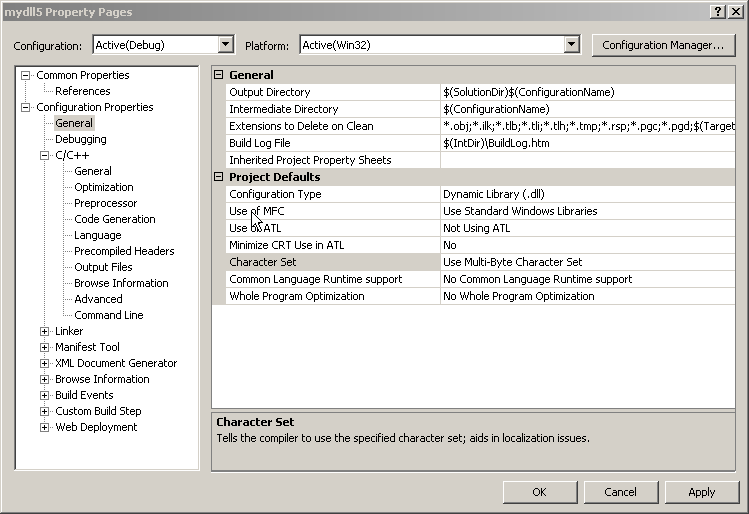Select General under C/C++
The height and width of the screenshot is (514, 749).
pyautogui.click(x=93, y=171)
